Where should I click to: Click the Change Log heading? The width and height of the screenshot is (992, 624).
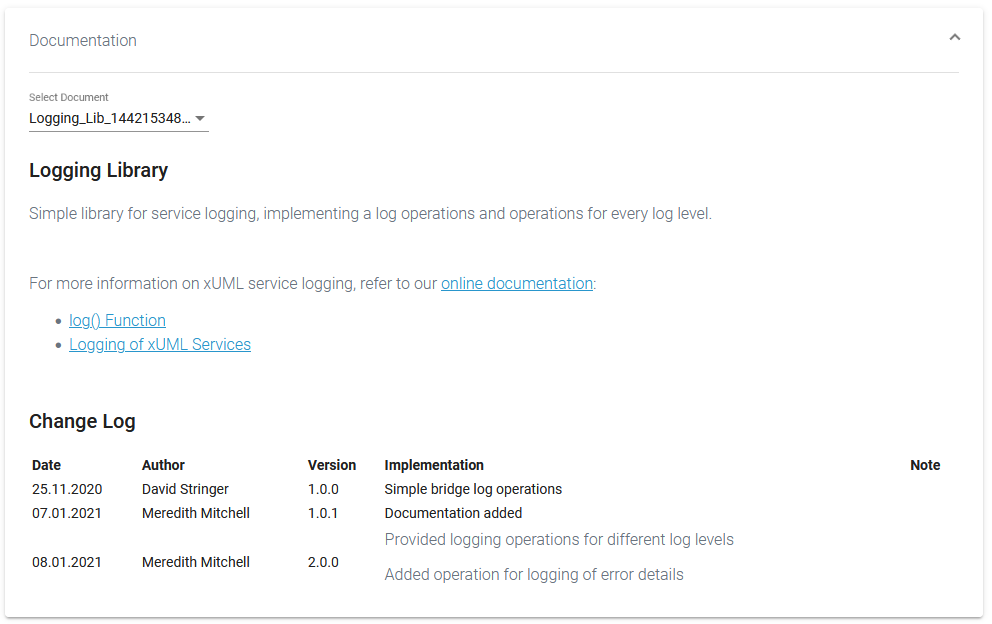click(x=82, y=421)
